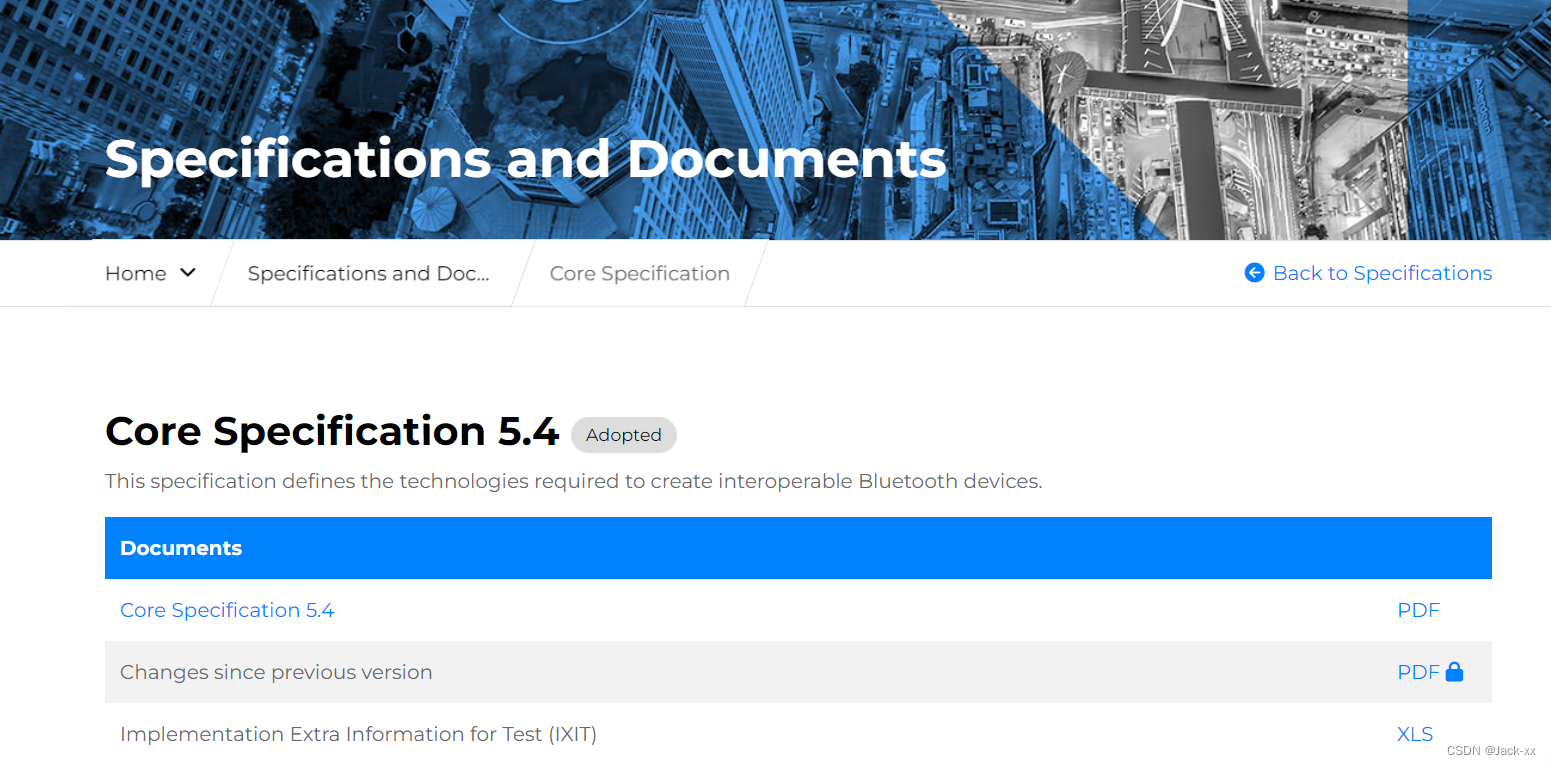This screenshot has height=765, width=1551.
Task: Open the Core Specification 5.4 document link
Action: (x=227, y=610)
